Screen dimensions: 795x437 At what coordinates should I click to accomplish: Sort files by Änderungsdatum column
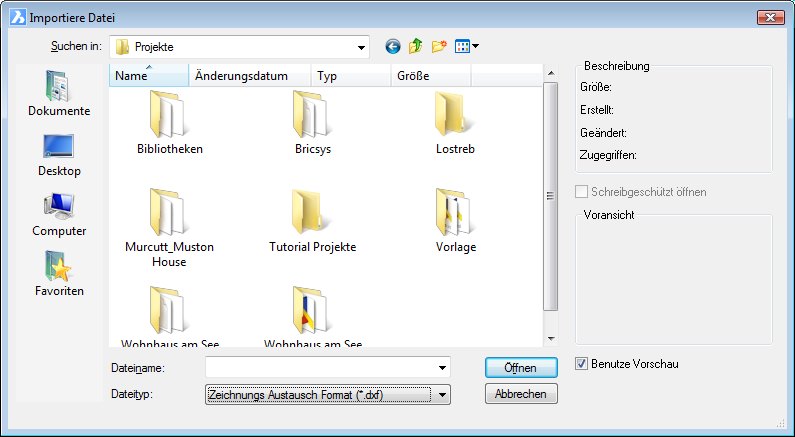[x=241, y=76]
